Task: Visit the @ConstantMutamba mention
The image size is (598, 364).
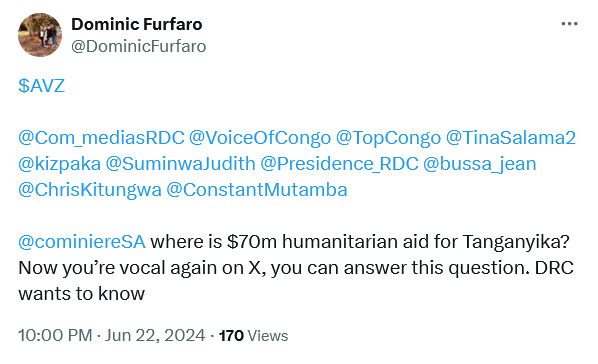Action: [x=257, y=190]
